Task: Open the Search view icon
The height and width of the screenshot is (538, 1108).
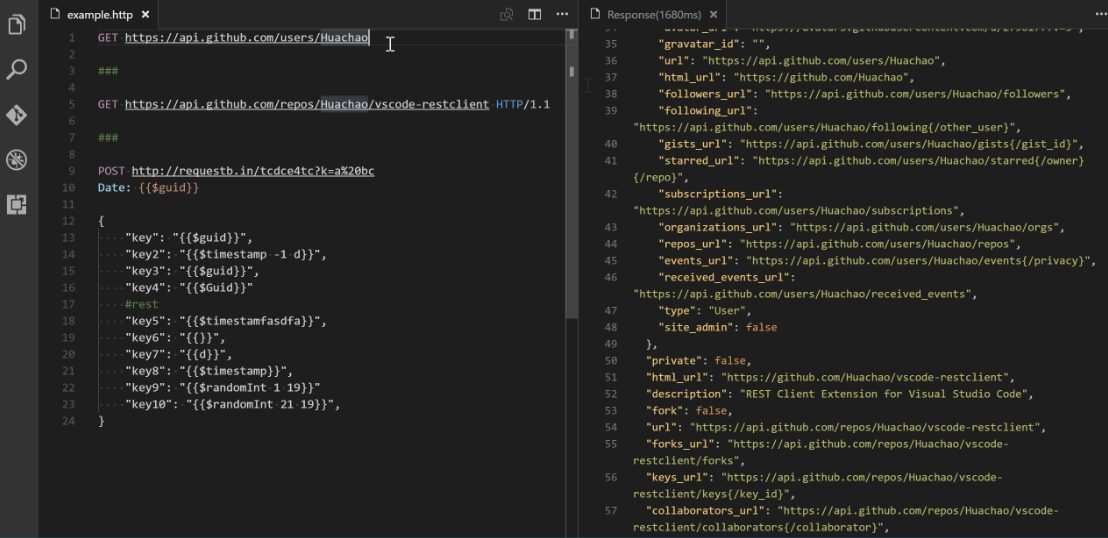Action: tap(17, 69)
